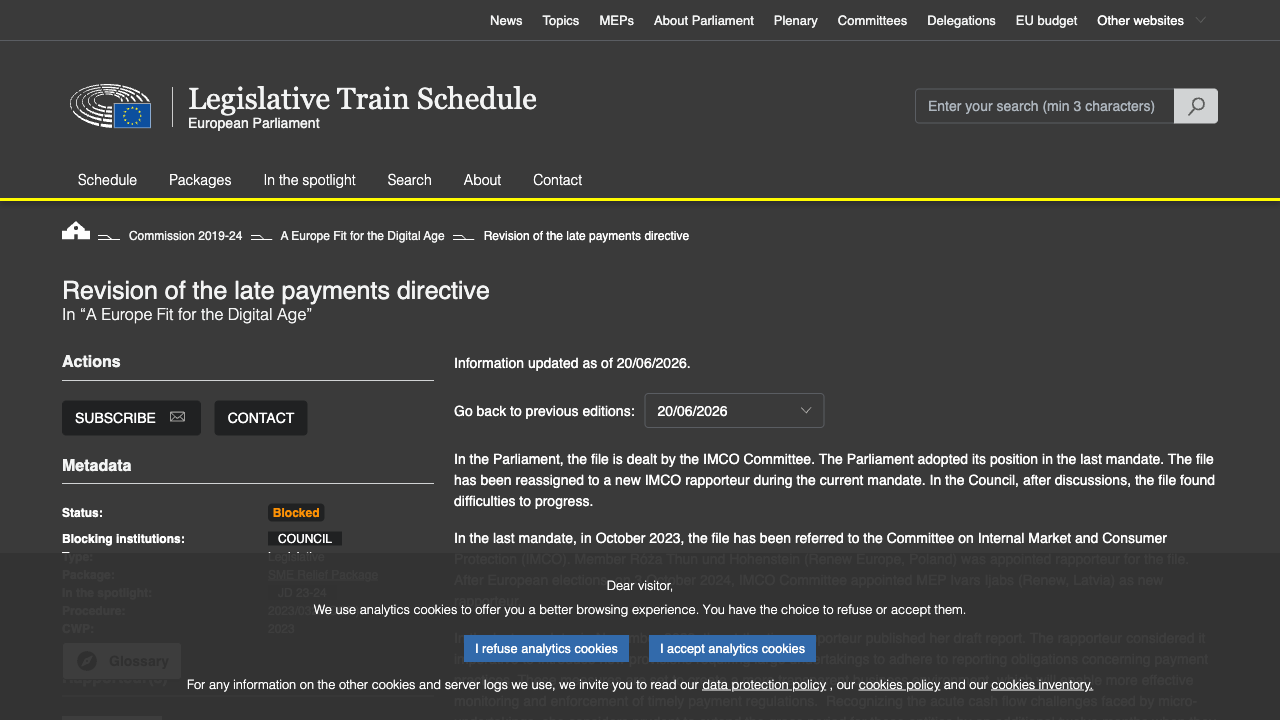Click the Metadata section heading

97,466
